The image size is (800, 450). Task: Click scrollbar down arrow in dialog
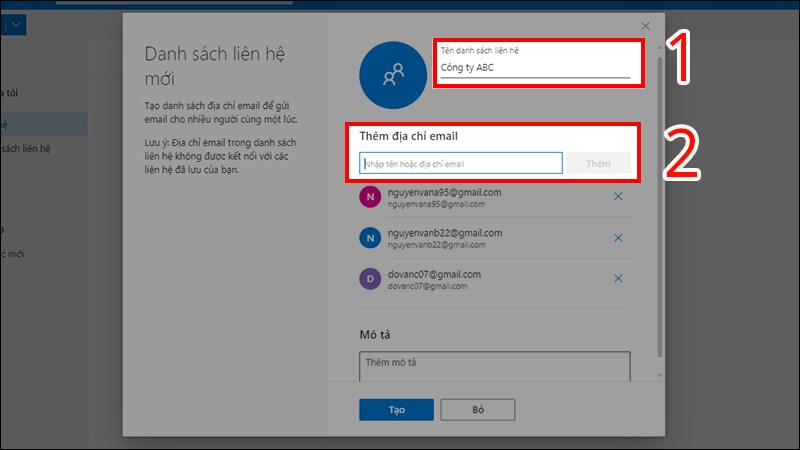point(660,375)
